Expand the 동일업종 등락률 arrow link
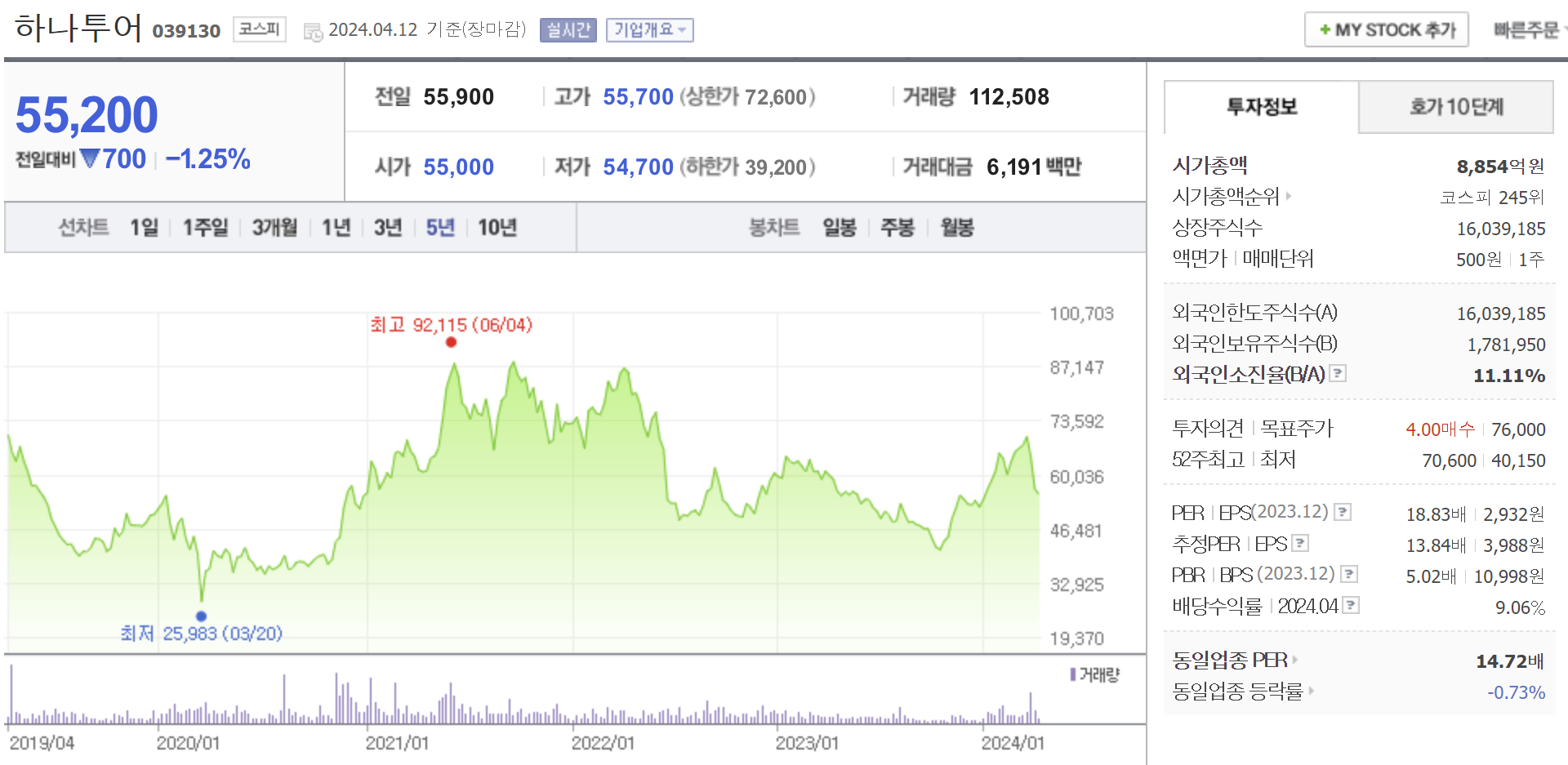This screenshot has width=1568, height=765. 1311,691
